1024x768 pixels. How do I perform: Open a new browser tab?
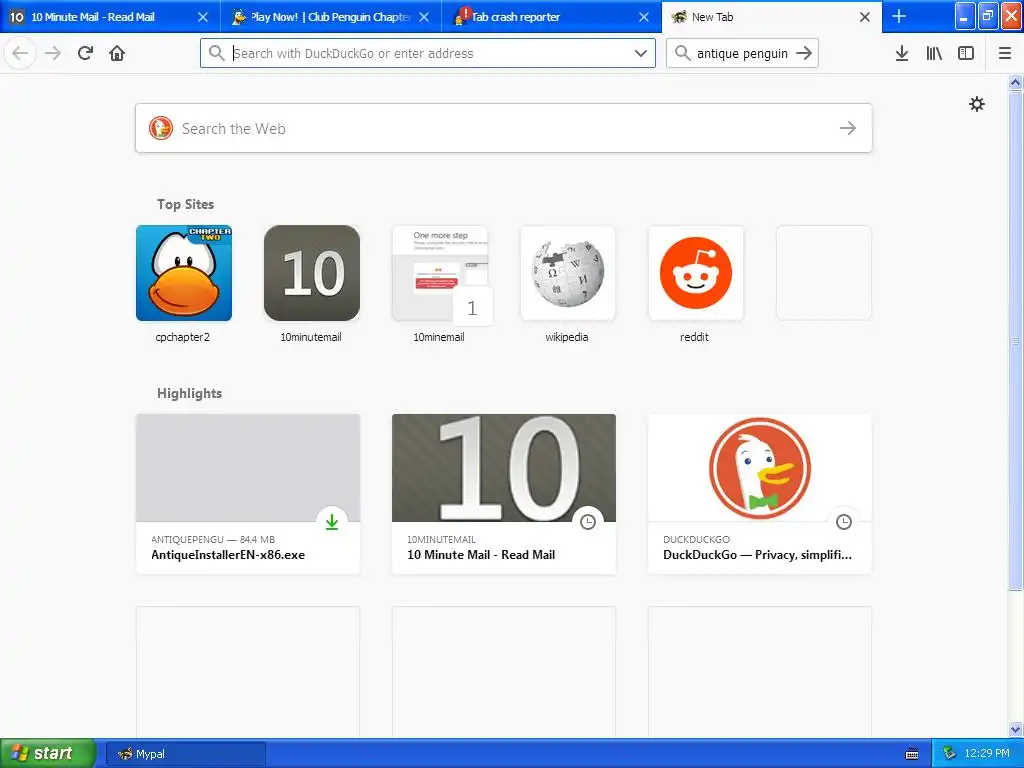(x=899, y=16)
